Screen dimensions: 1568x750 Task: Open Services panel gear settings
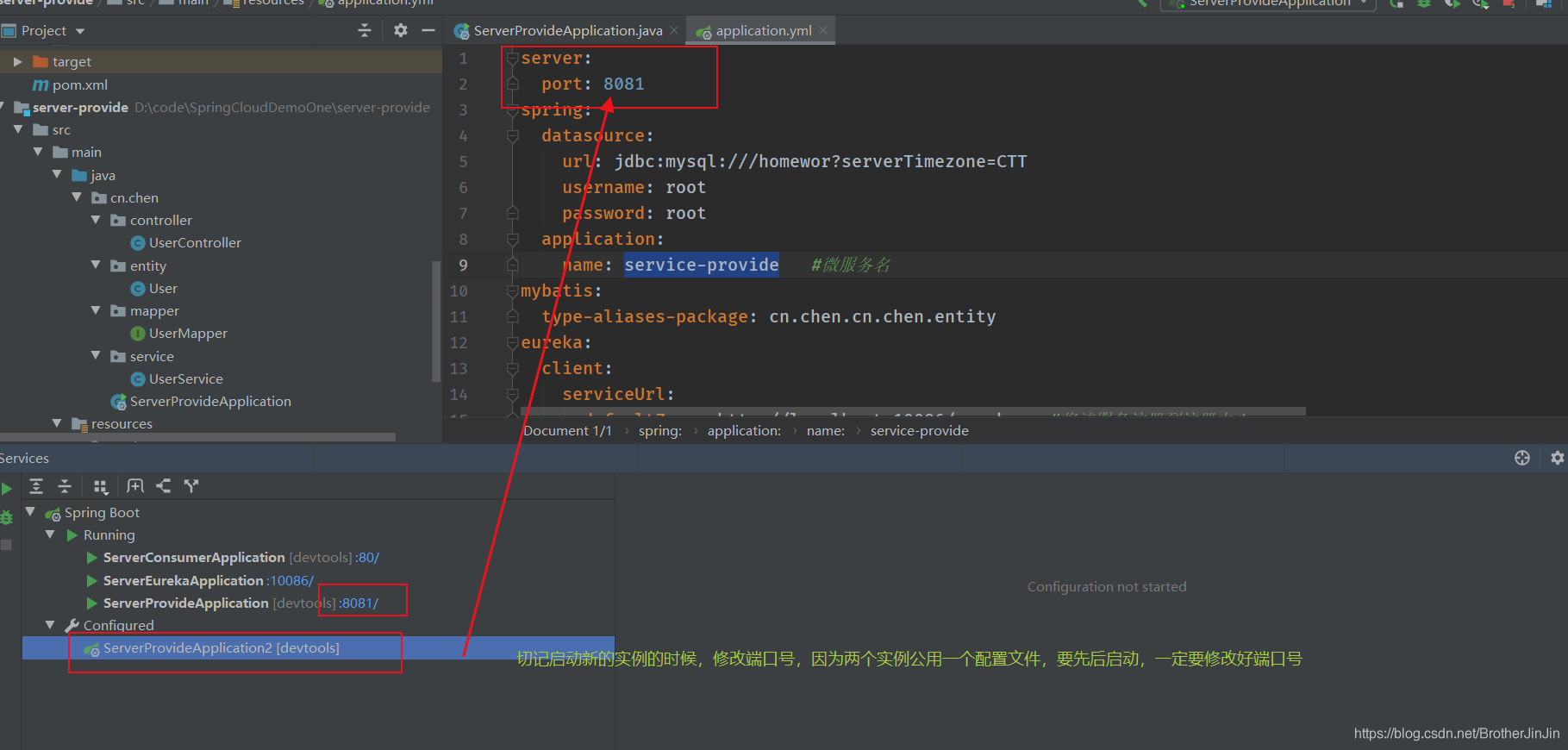1557,458
